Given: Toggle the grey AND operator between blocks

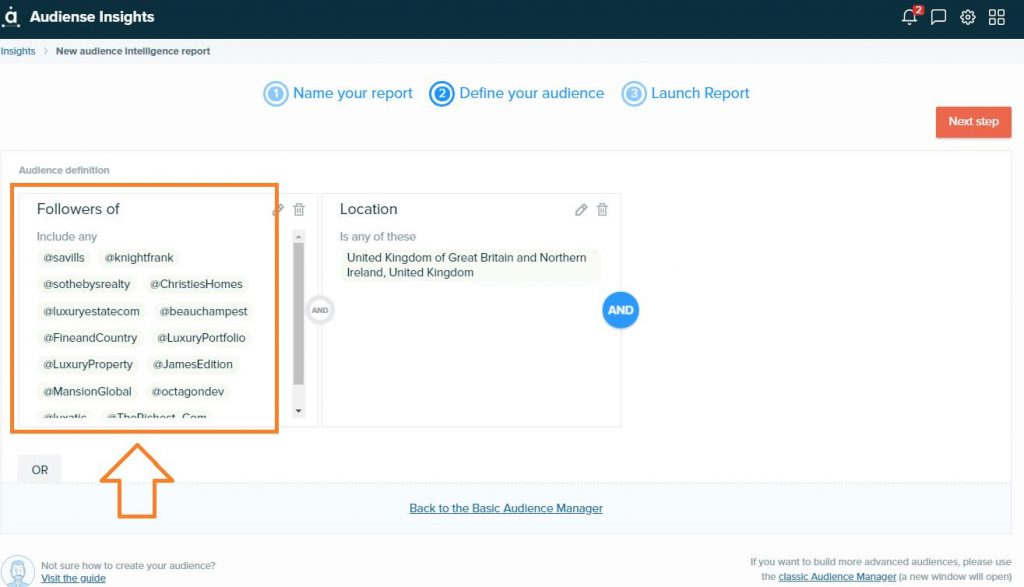Looking at the screenshot, I should click(x=320, y=310).
